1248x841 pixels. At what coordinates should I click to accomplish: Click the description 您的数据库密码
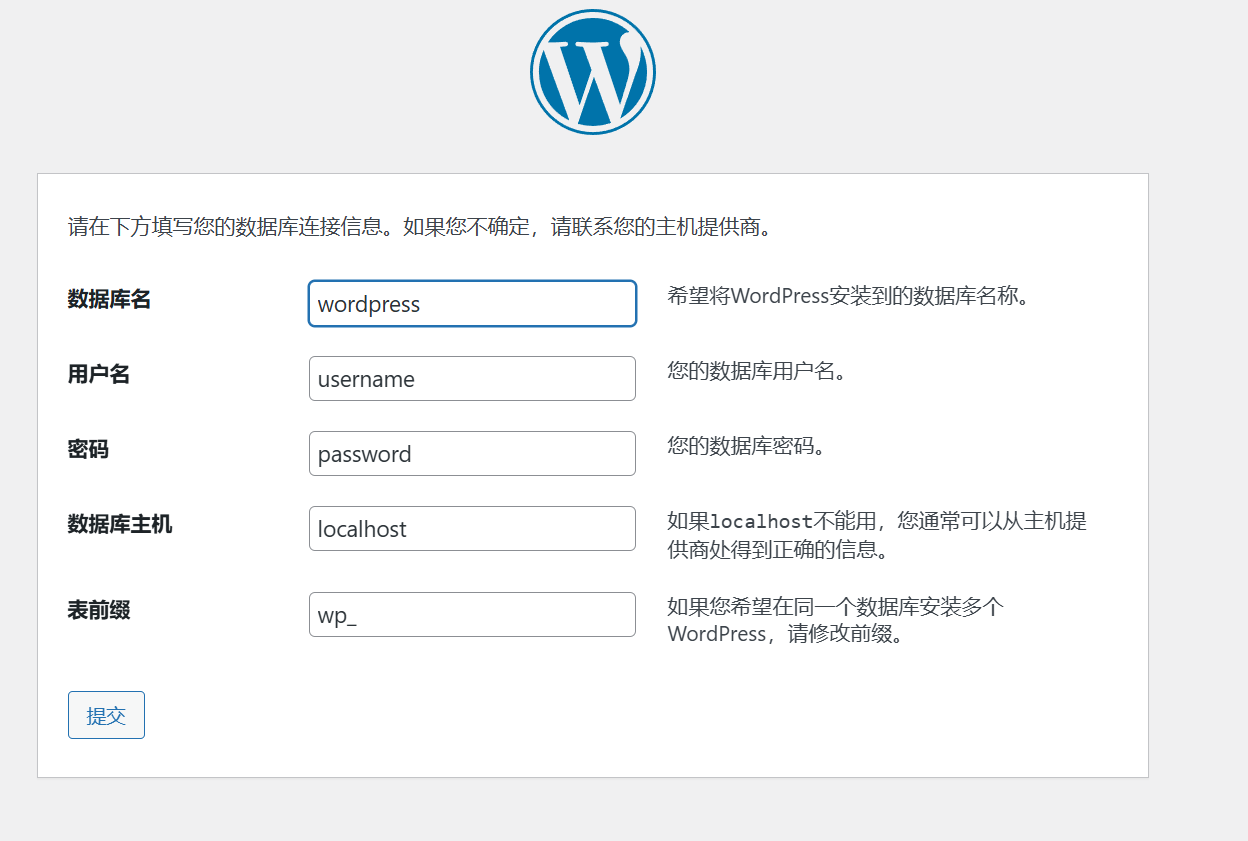(746, 446)
